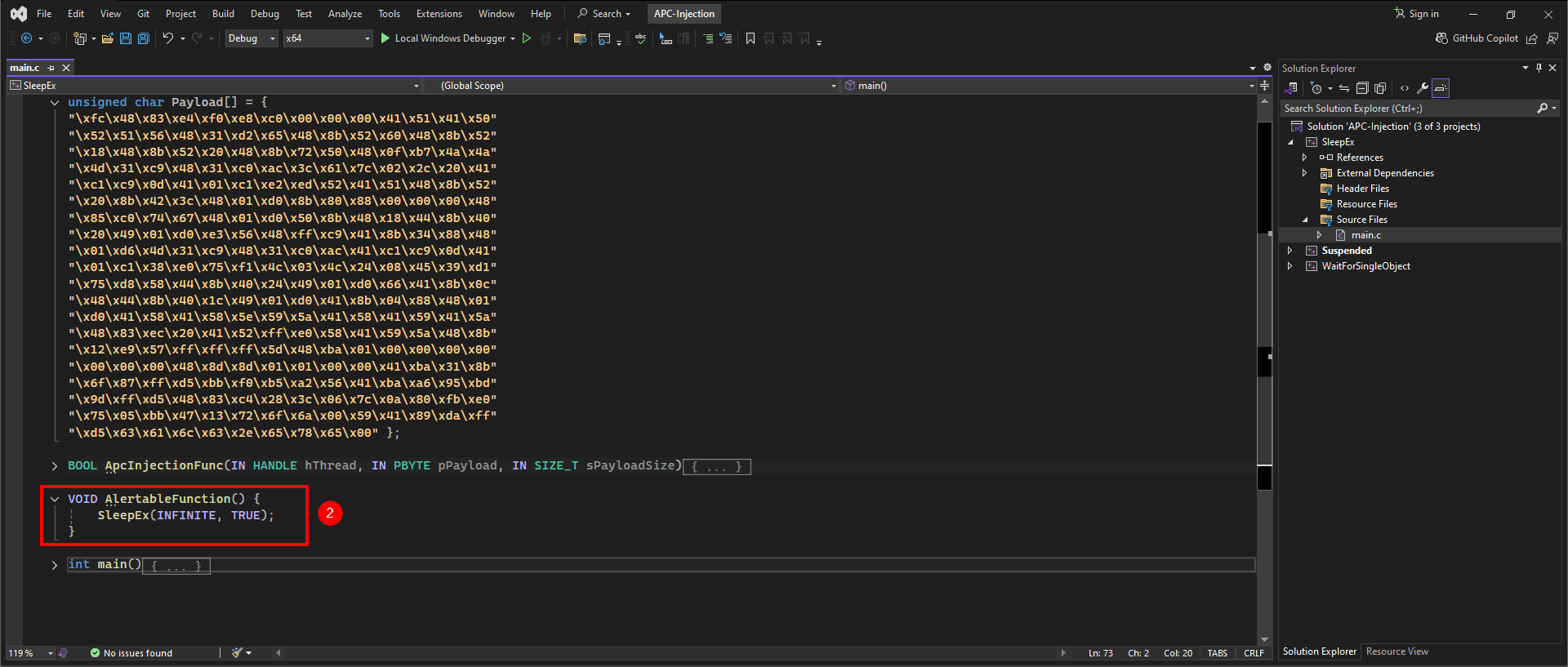Toggle preview selected items button
Viewport: 1568px width, 667px height.
click(1441, 88)
